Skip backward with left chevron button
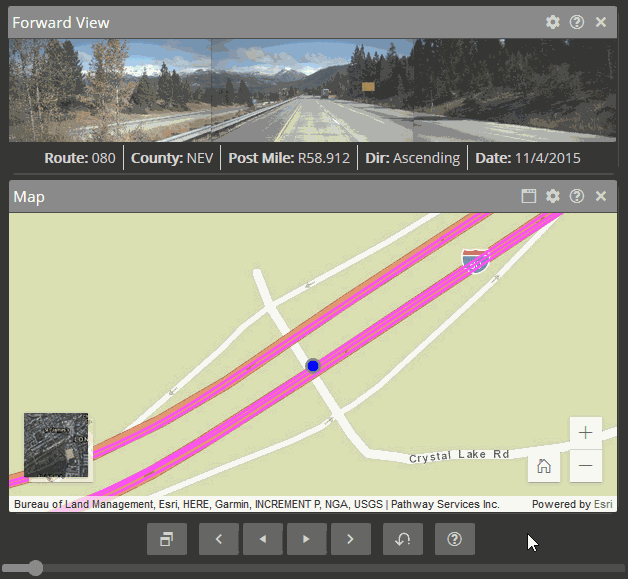The image size is (628, 579). [x=219, y=539]
